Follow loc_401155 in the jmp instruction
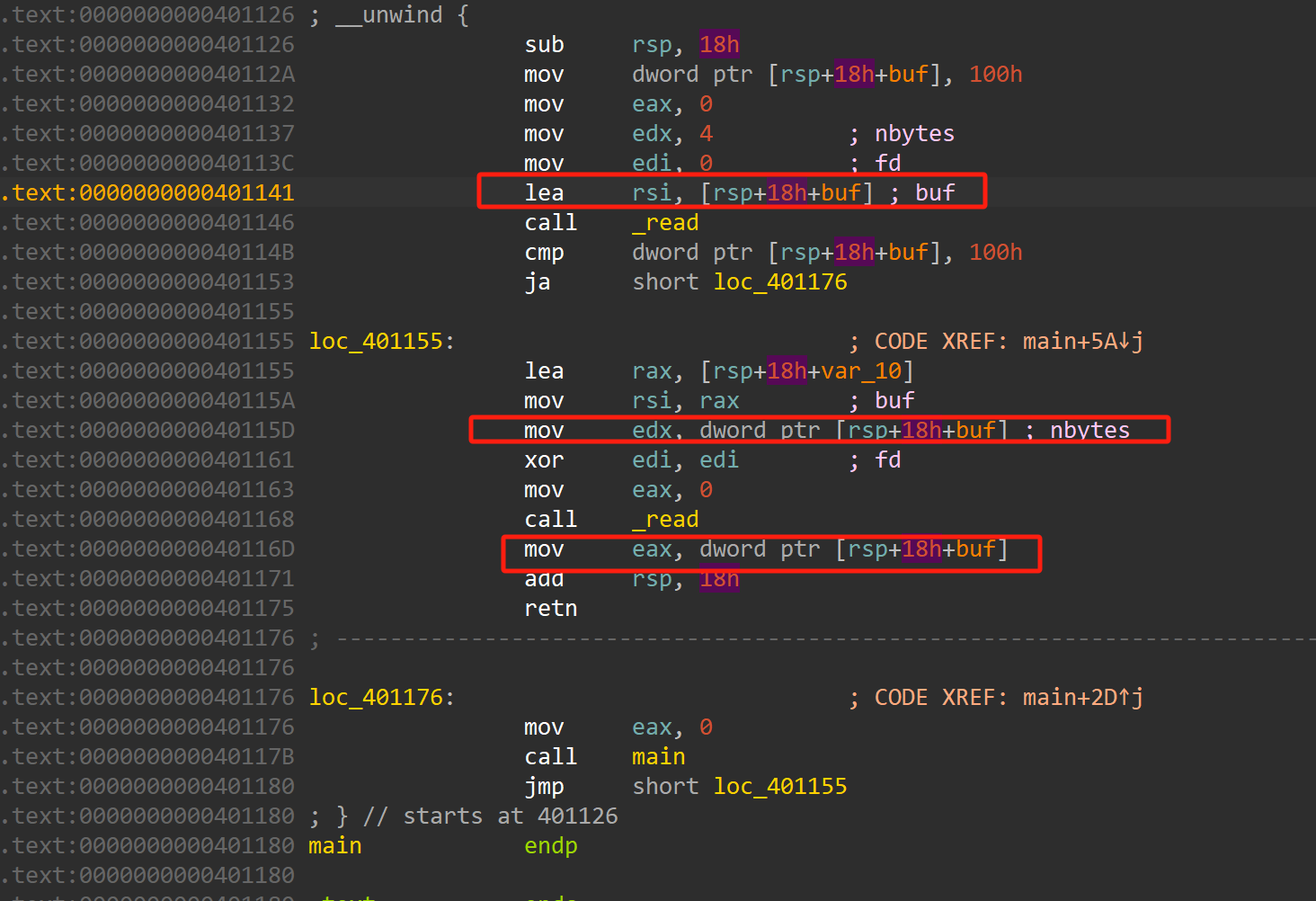Screen dimensions: 1316x901 [x=780, y=786]
